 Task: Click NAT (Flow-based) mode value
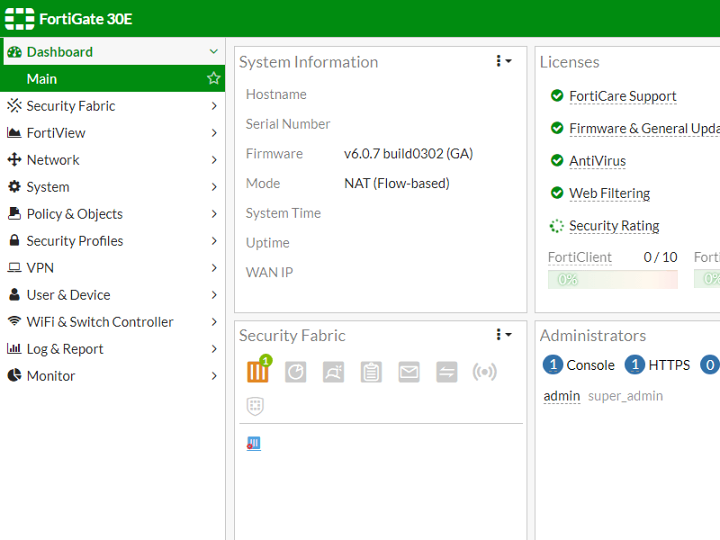click(x=397, y=183)
